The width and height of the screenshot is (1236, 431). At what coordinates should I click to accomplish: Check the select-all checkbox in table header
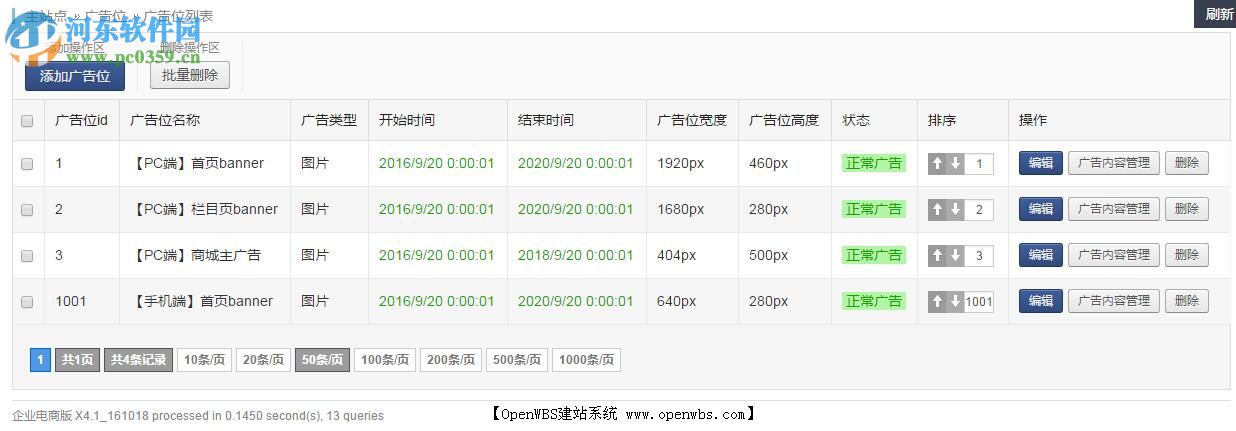click(27, 121)
